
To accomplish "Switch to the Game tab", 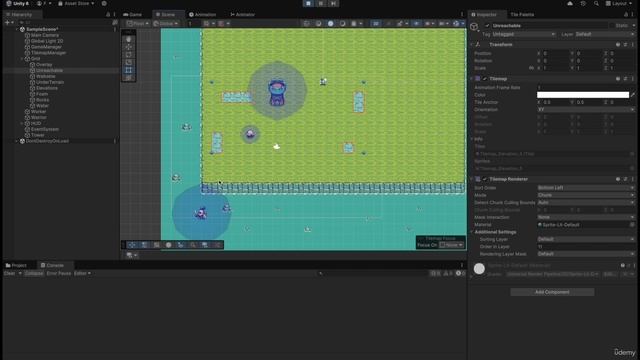I will tap(133, 14).
